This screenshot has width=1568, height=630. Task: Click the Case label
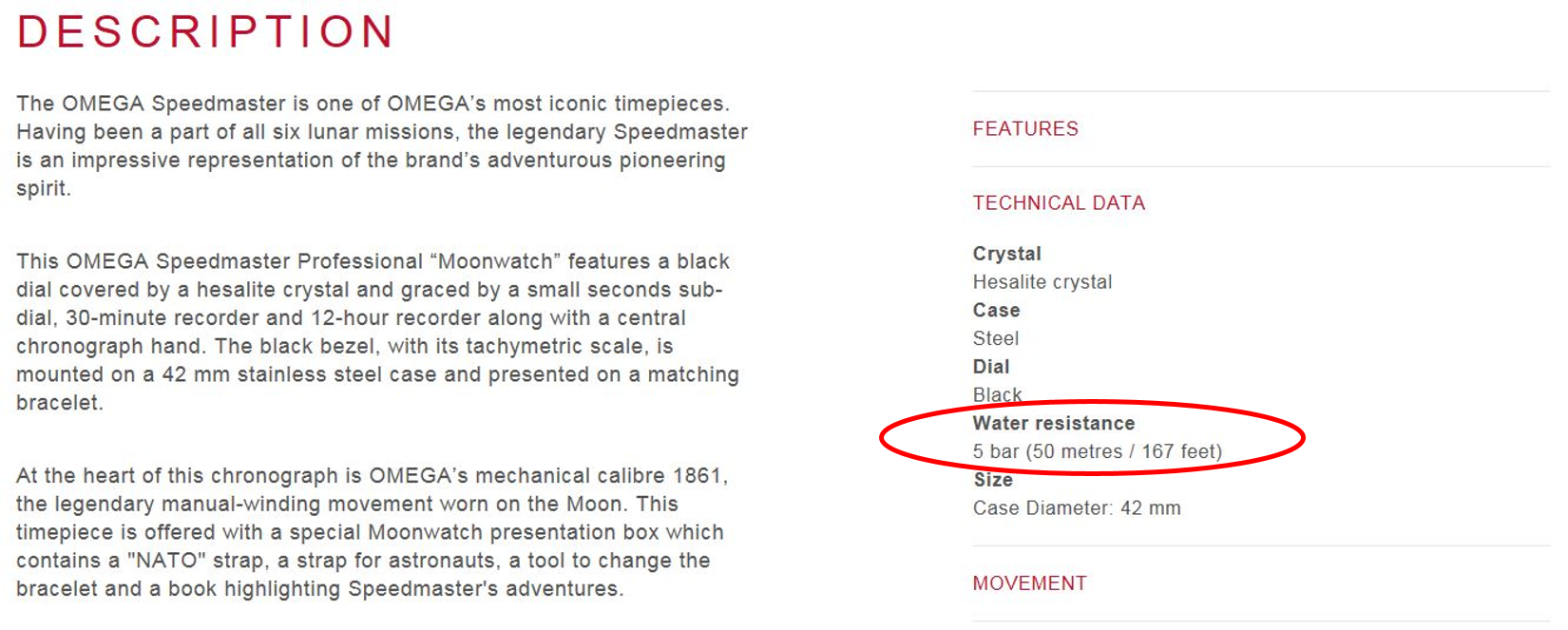coord(996,310)
